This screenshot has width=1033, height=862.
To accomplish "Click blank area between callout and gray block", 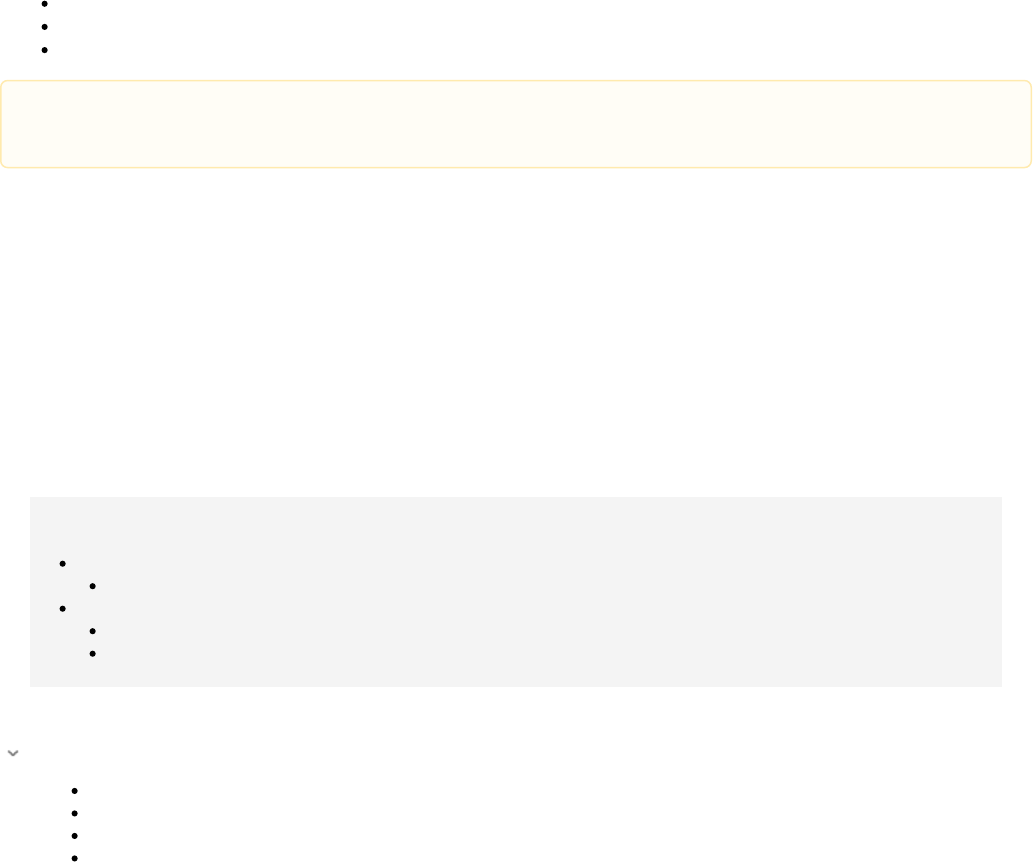I will click(516, 330).
